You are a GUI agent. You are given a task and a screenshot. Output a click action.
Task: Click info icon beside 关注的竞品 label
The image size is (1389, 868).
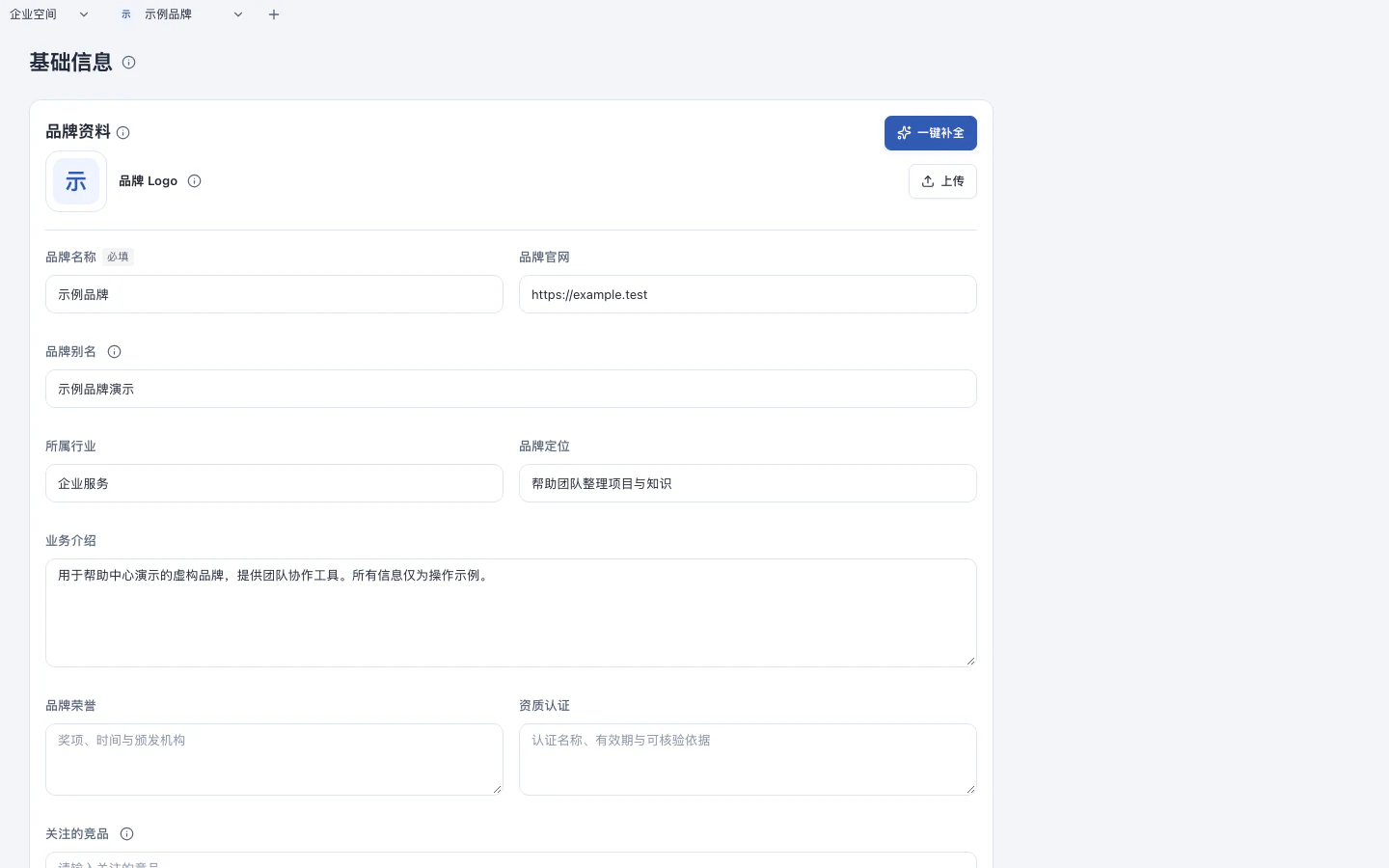[x=126, y=834]
